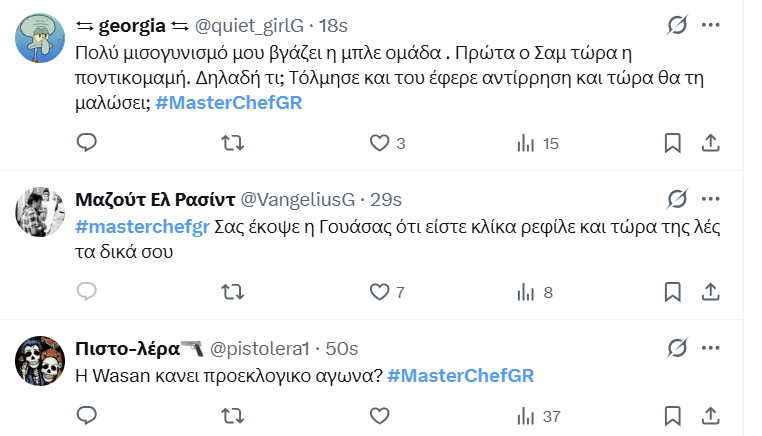Share the tweet by @pistolera1

(711, 415)
